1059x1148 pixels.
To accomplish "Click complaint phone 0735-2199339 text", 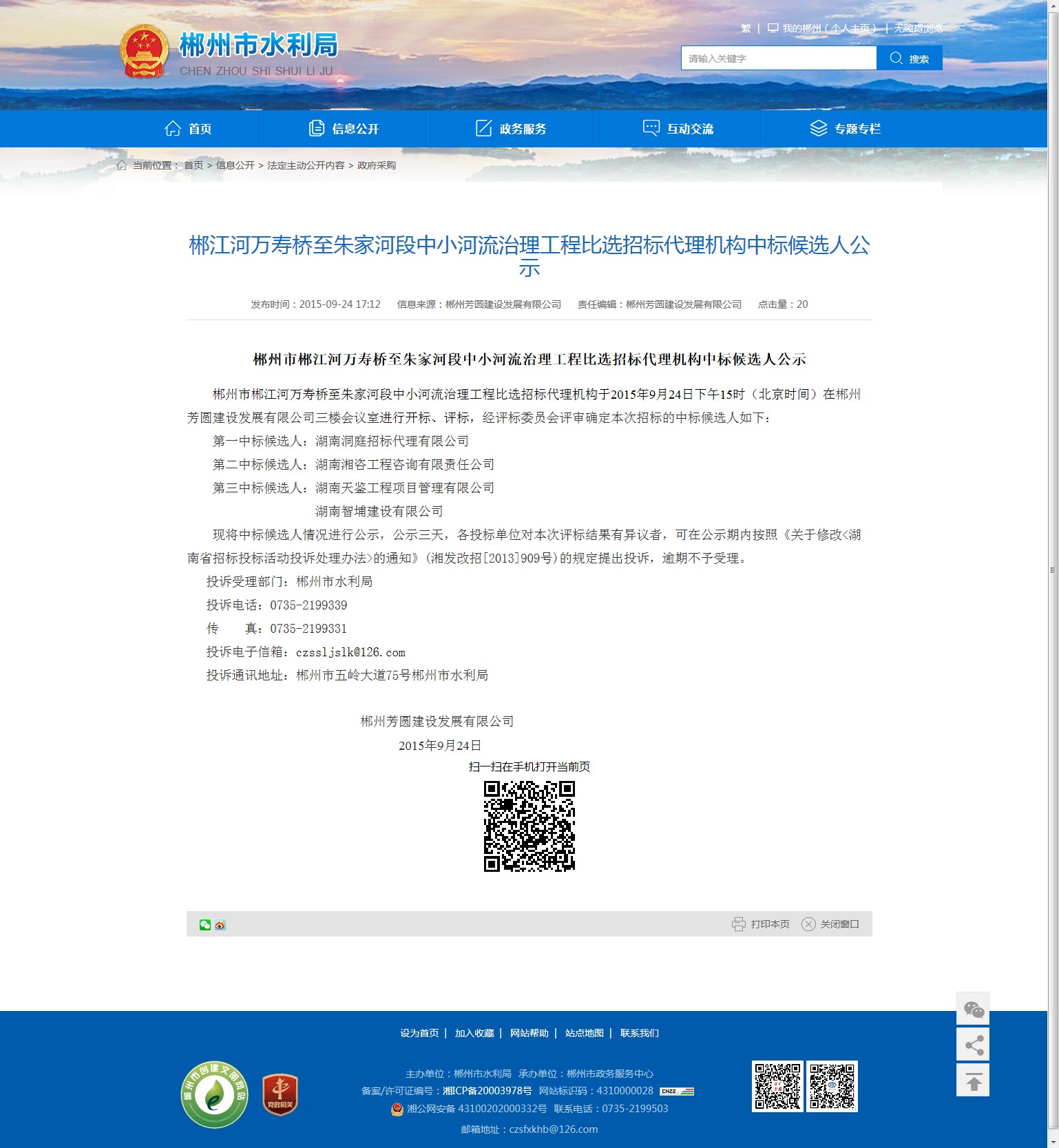I will coord(308,605).
